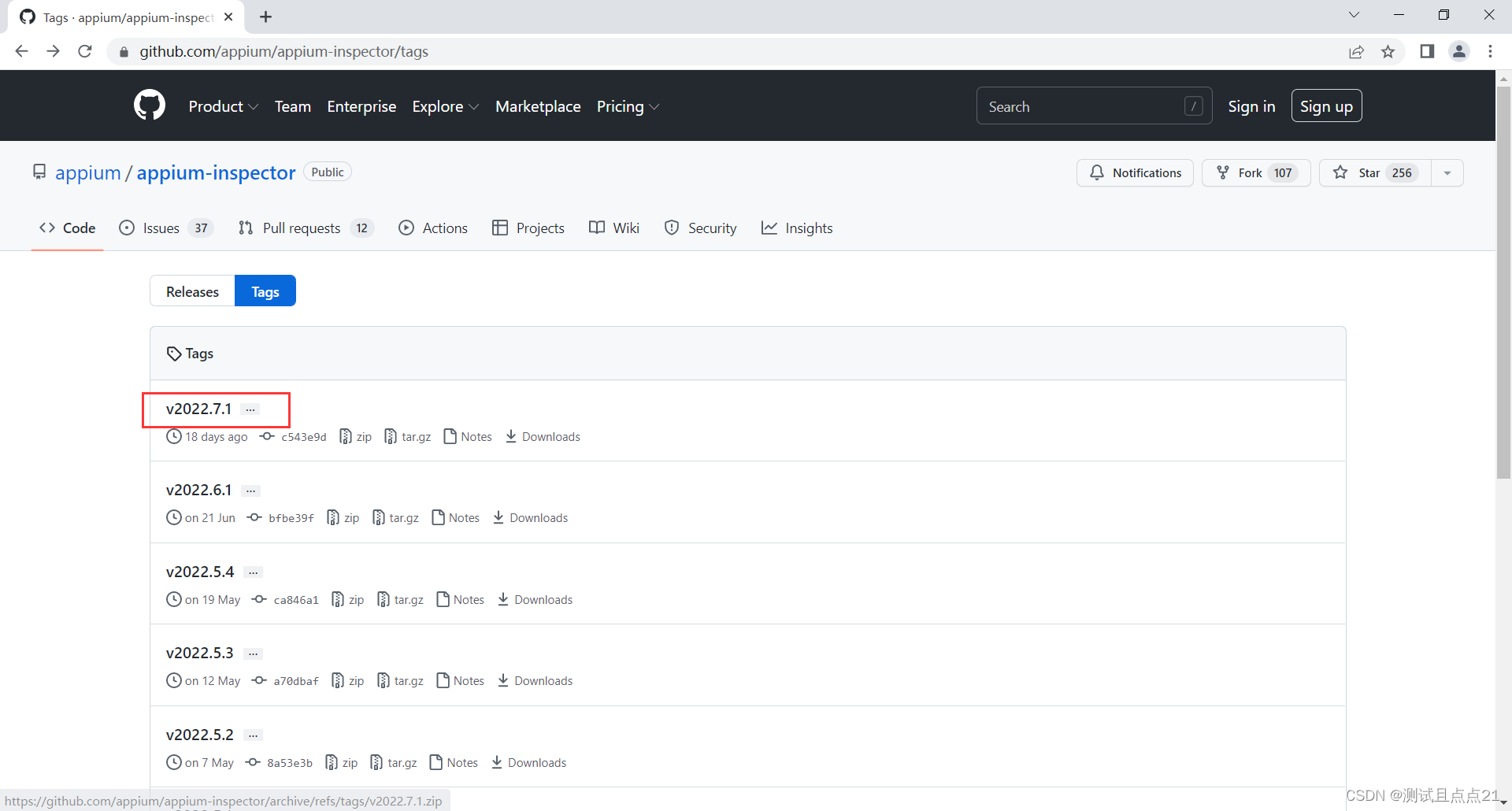1512x811 pixels.
Task: Open the tab search chevron
Action: (1354, 15)
